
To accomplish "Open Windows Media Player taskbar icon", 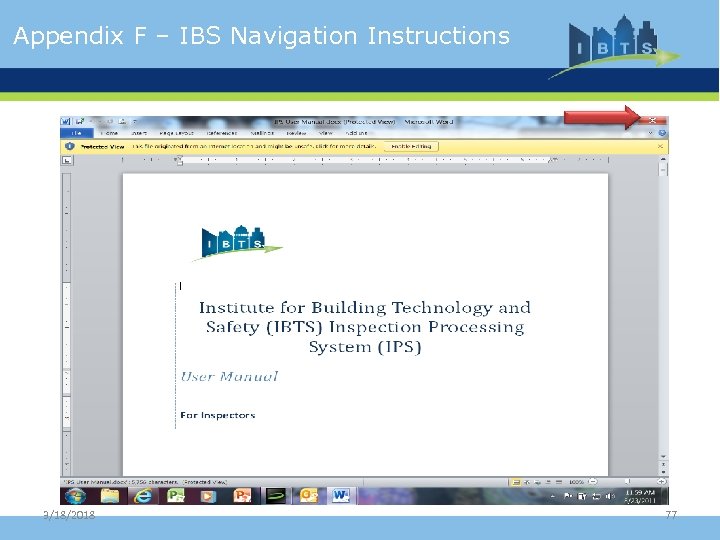I will [x=208, y=496].
